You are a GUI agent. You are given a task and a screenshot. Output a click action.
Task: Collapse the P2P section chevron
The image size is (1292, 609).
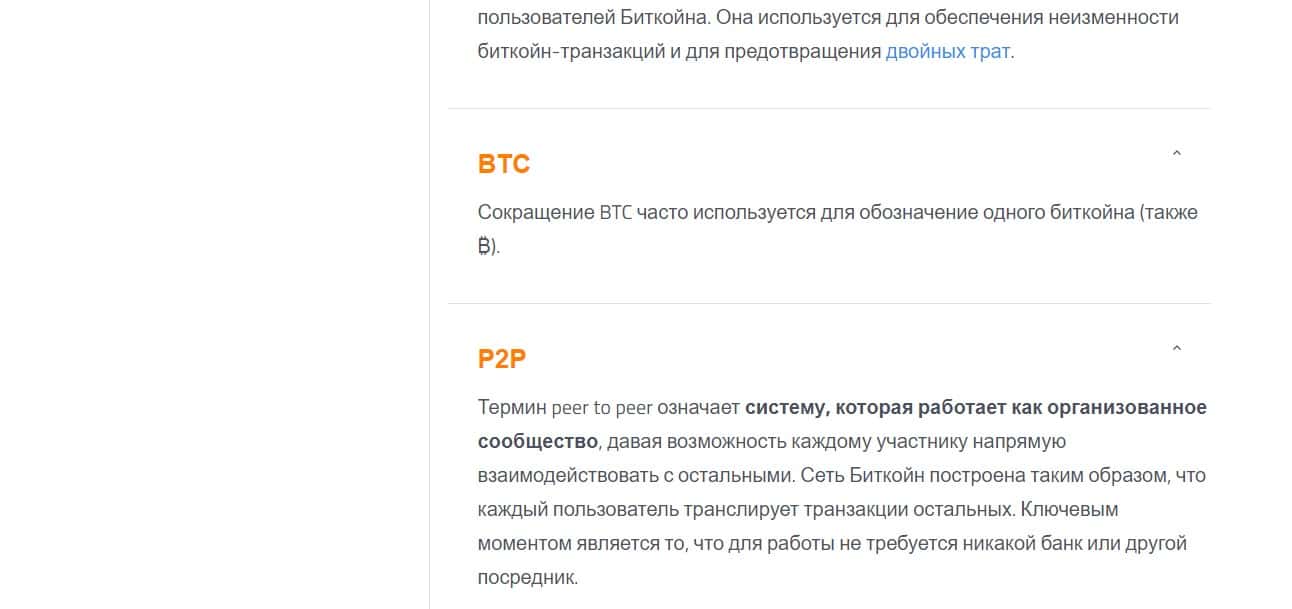(x=1176, y=349)
